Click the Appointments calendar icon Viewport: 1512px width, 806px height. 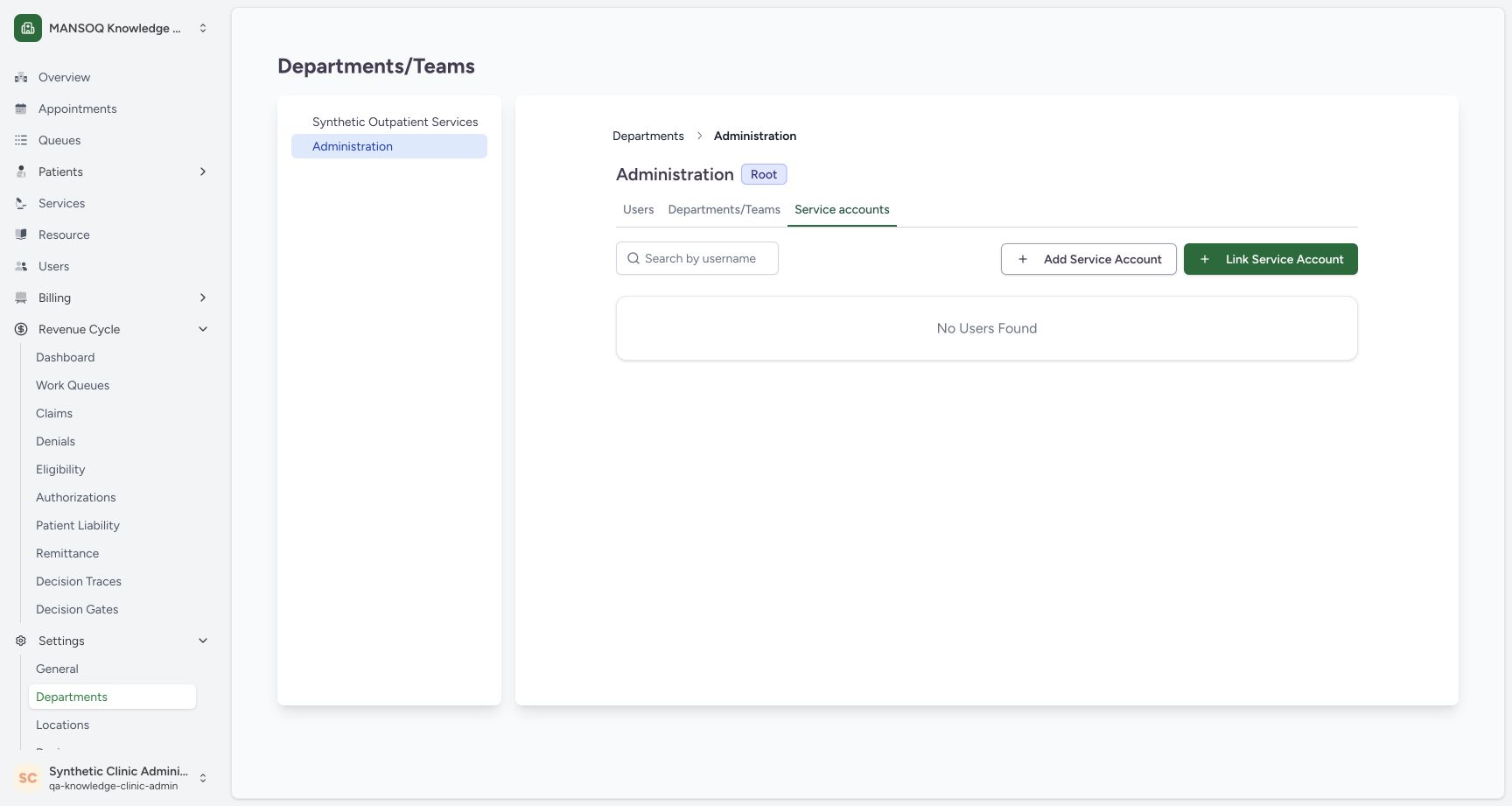pyautogui.click(x=21, y=109)
